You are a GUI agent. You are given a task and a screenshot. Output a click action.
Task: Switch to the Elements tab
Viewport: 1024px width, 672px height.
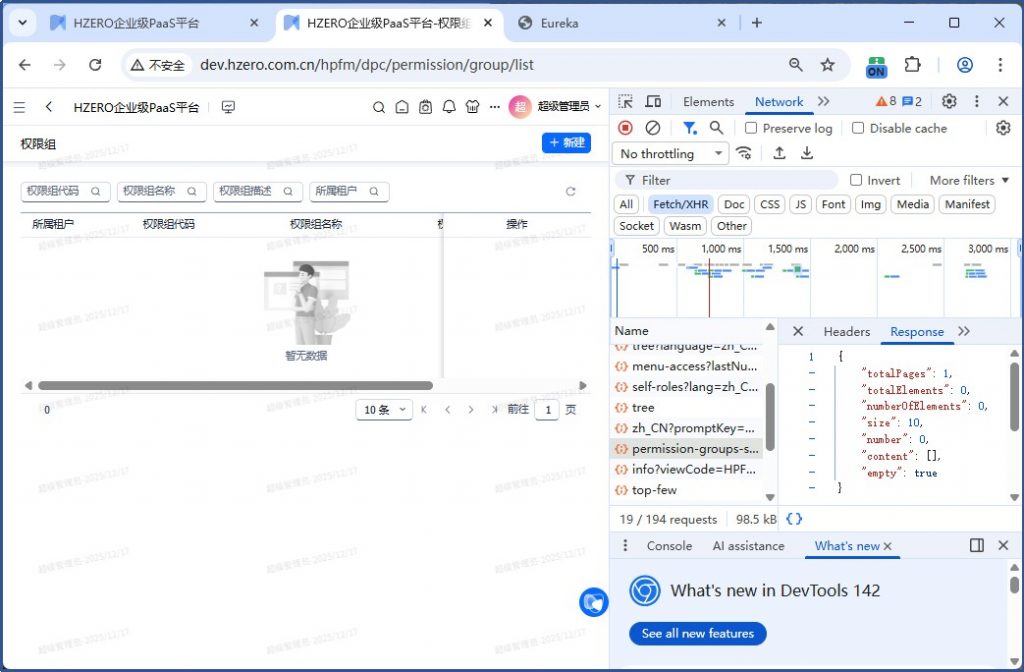(708, 102)
